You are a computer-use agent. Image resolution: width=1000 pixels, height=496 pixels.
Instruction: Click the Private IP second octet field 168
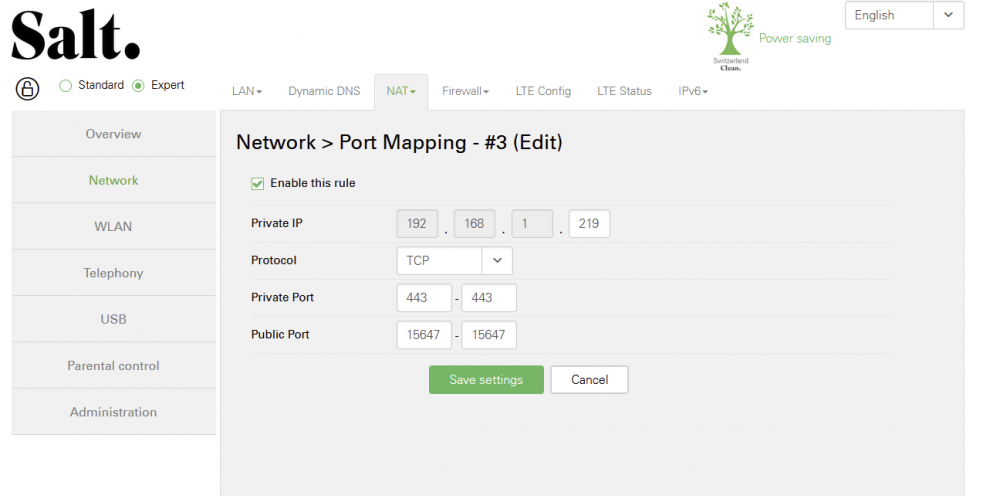click(x=474, y=224)
